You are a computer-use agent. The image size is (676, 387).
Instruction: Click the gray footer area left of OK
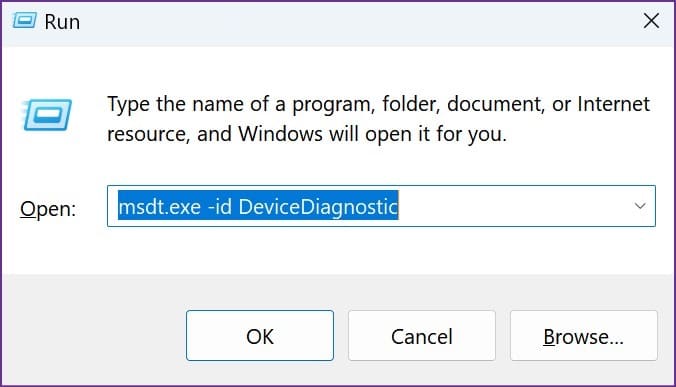[94, 335]
